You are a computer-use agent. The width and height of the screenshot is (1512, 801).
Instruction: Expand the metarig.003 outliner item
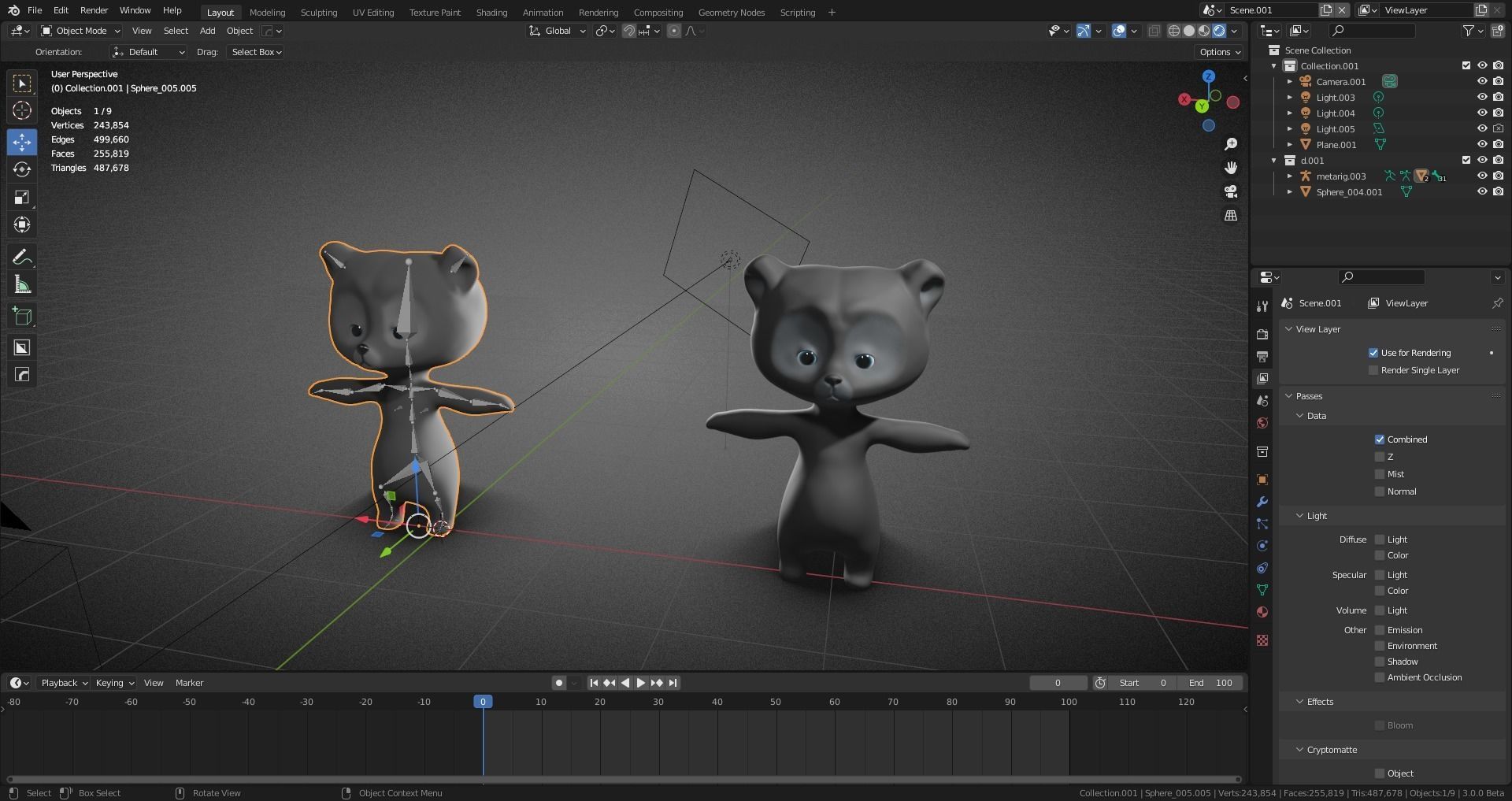(x=1290, y=176)
